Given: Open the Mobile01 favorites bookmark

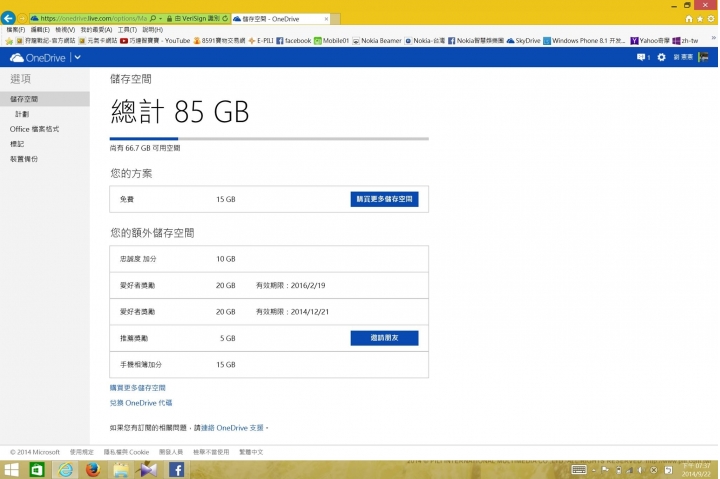Looking at the screenshot, I should point(331,40).
